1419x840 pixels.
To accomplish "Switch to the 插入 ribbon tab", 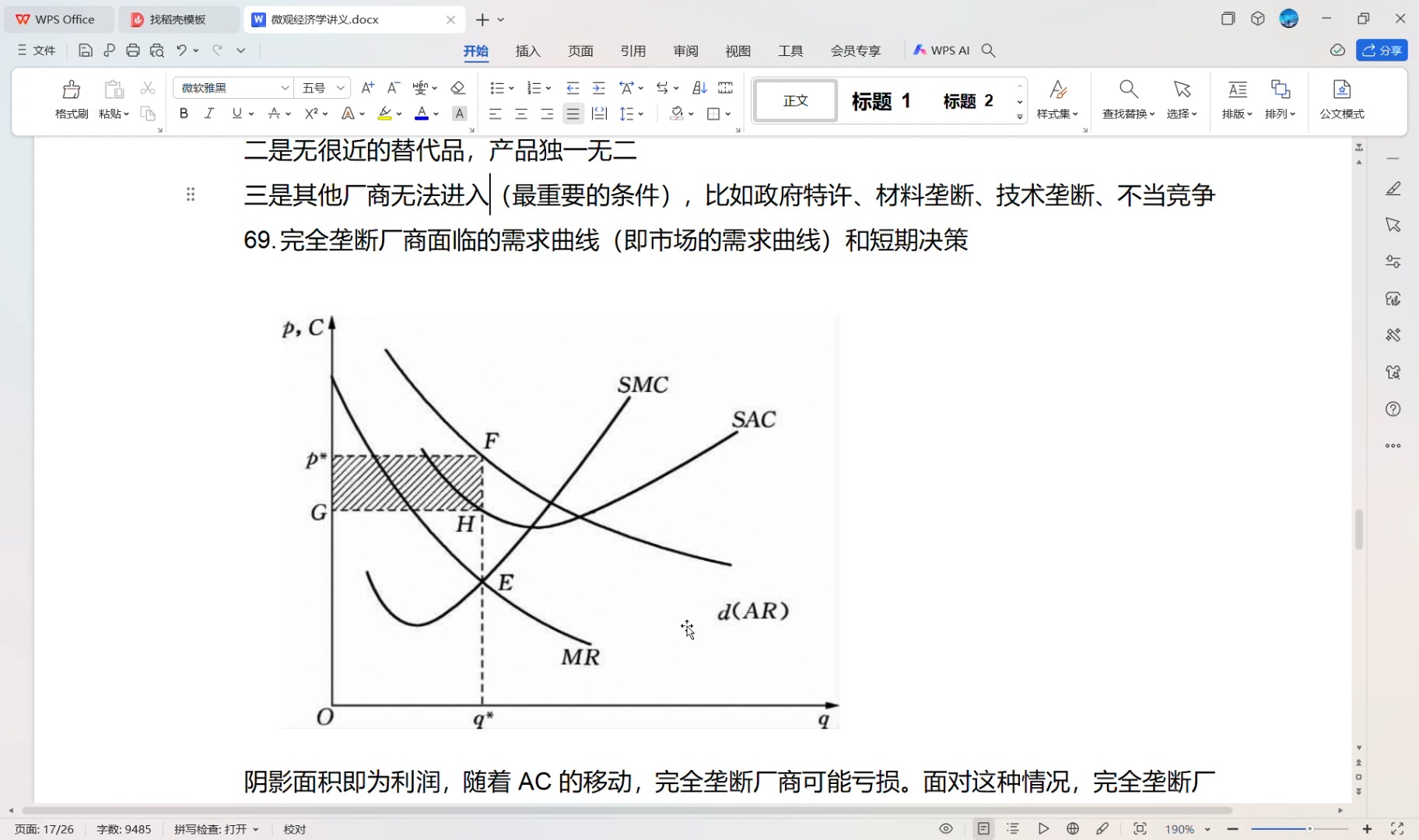I will point(527,51).
